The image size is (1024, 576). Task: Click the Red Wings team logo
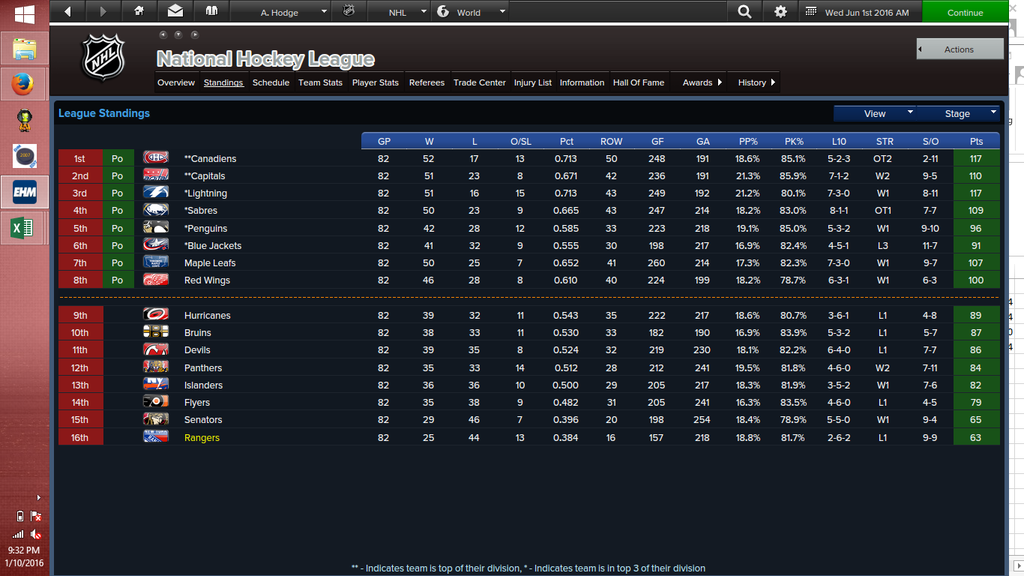point(155,280)
